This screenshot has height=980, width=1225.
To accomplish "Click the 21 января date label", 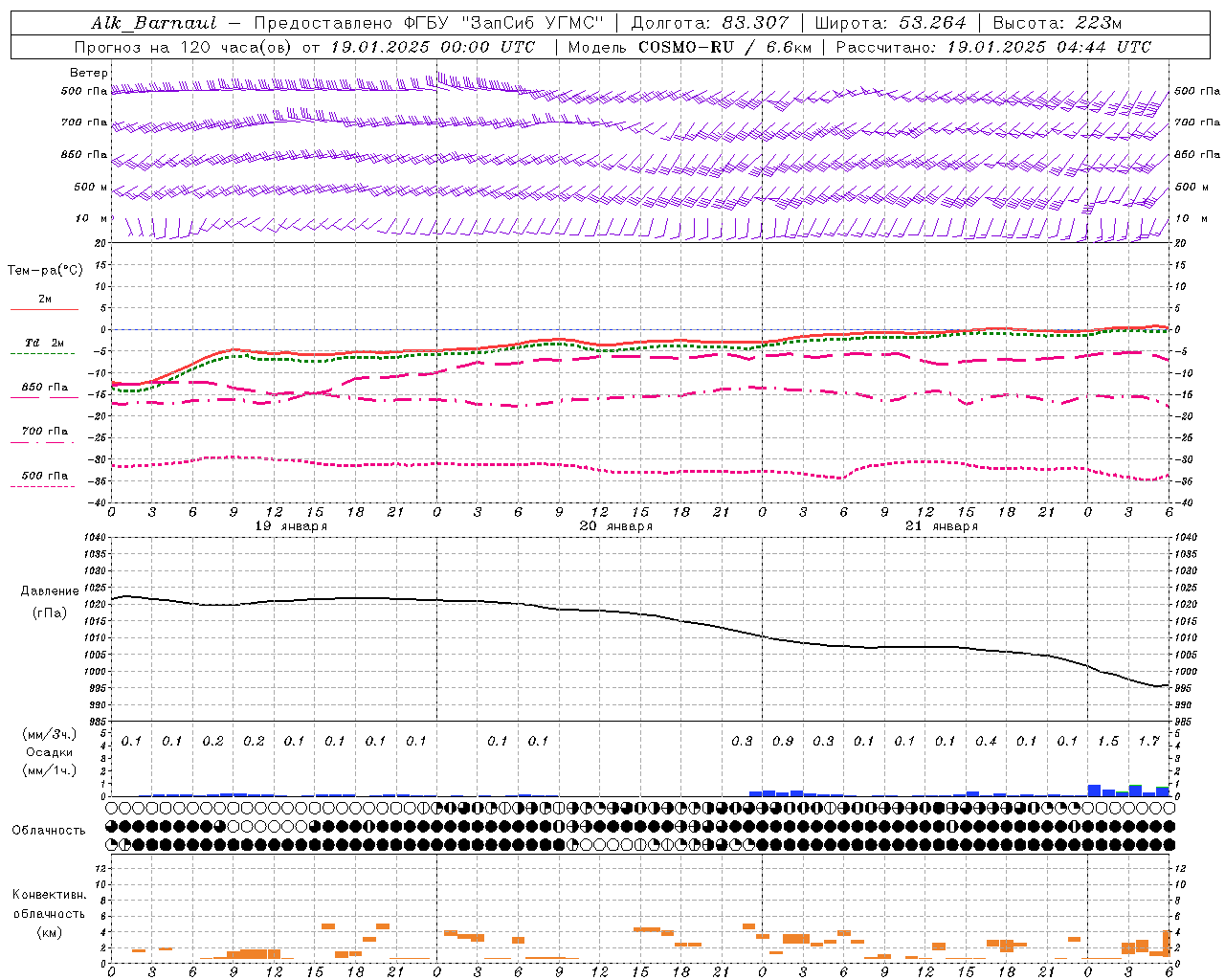I will pyautogui.click(x=942, y=526).
